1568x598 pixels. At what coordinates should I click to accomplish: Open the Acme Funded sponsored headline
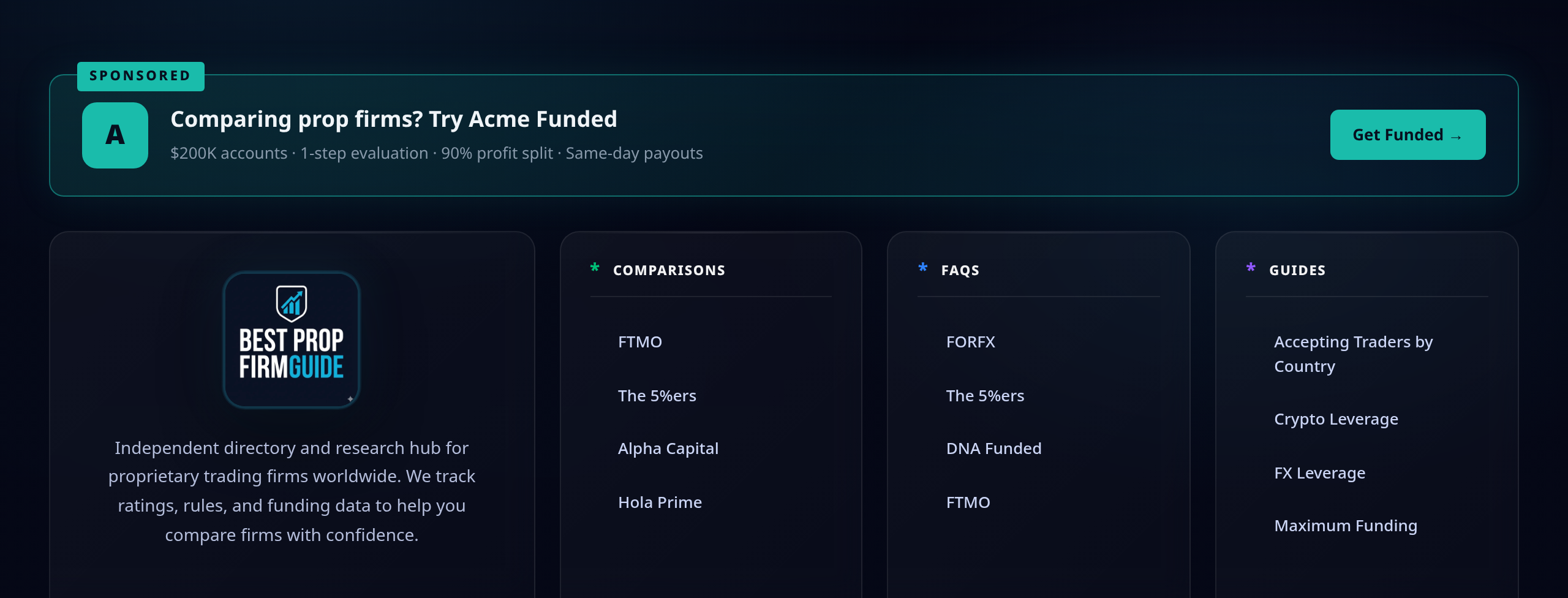(x=393, y=119)
